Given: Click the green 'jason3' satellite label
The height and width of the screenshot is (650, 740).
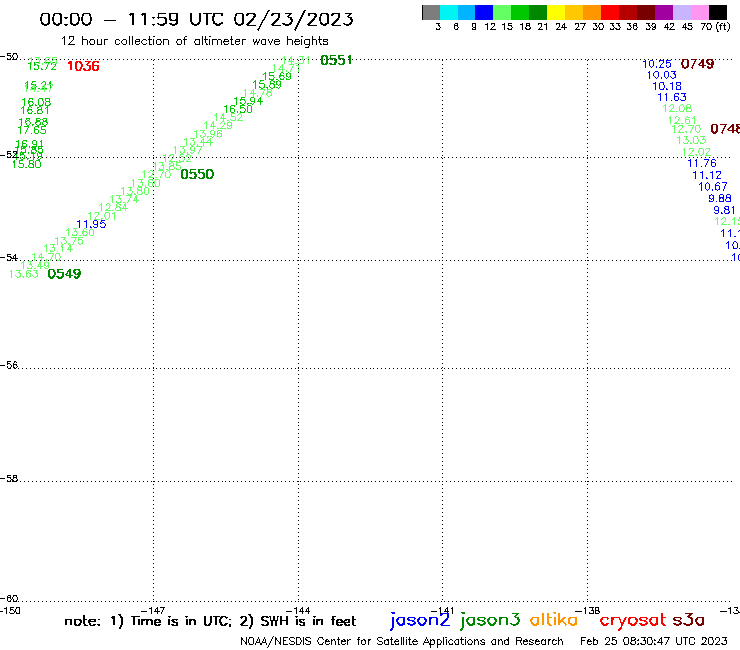Looking at the screenshot, I should (x=490, y=620).
